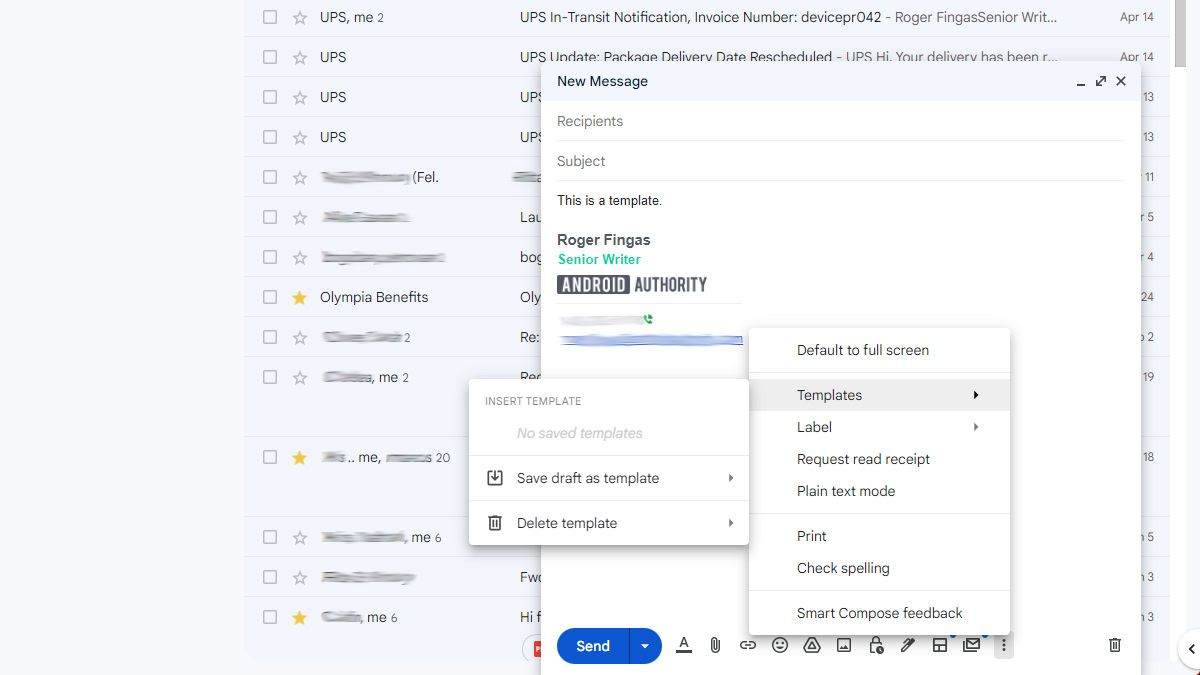Click the green phone icon in signature
This screenshot has height=675, width=1200.
[648, 319]
